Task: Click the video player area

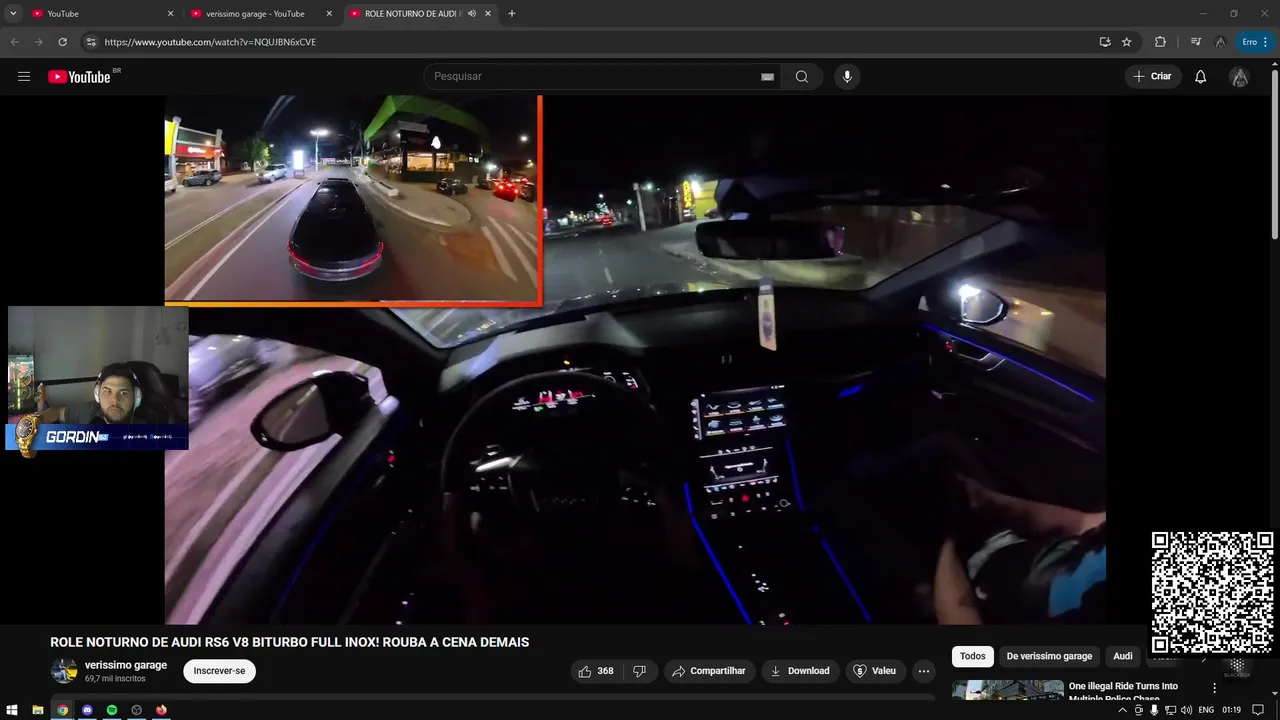Action: point(635,360)
